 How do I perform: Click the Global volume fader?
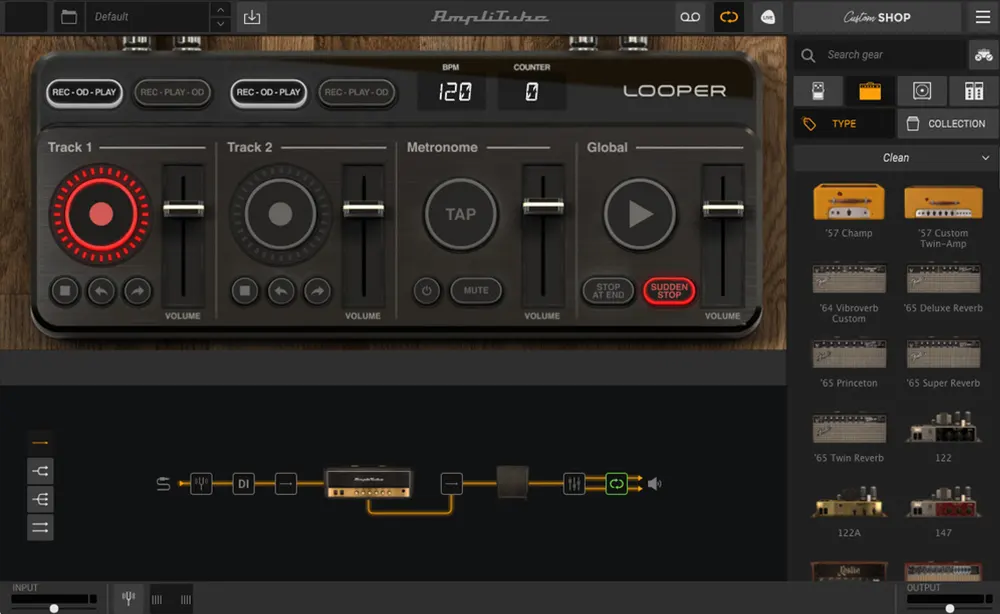point(723,208)
